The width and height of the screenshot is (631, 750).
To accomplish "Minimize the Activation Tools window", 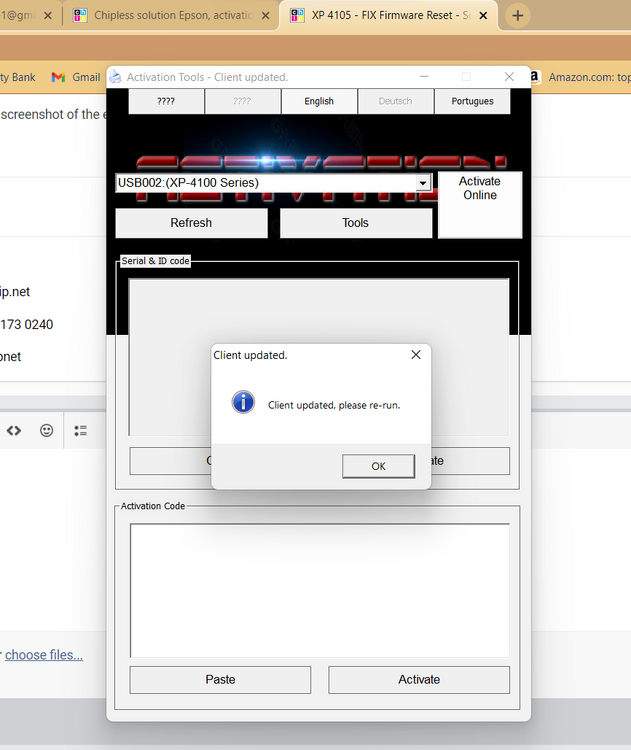I will click(424, 77).
